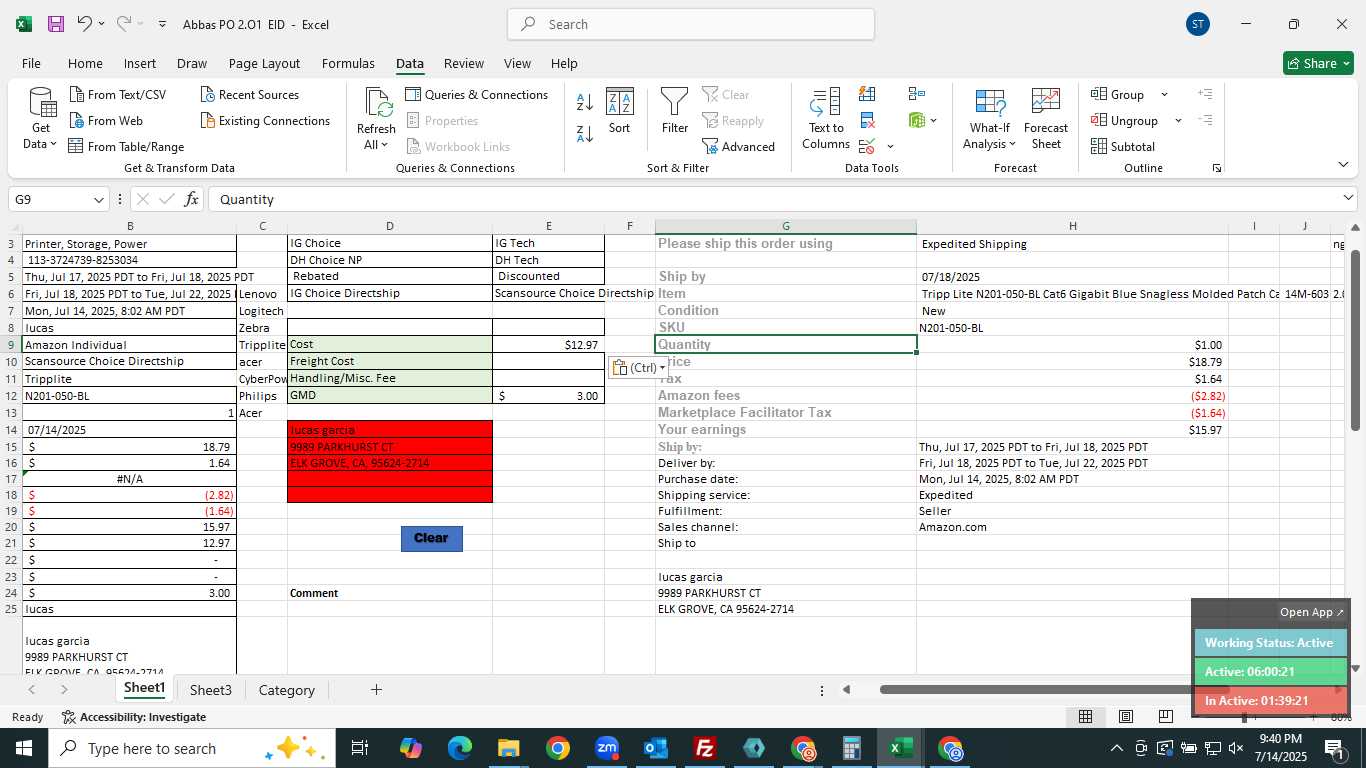Add a new sheet with plus icon
Viewport: 1366px width, 768px height.
click(376, 689)
